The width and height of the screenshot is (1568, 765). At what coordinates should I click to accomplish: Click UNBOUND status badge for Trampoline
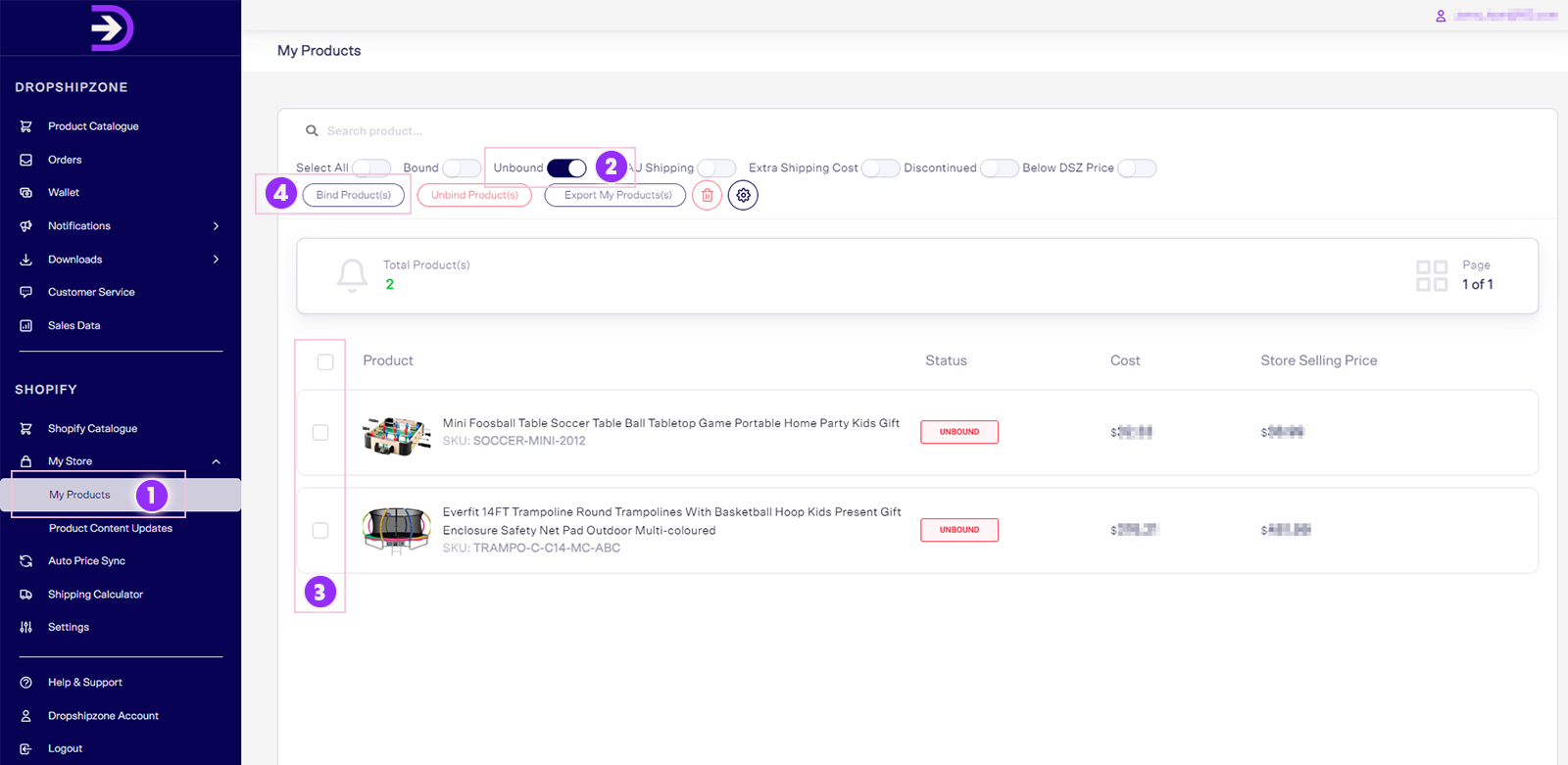pyautogui.click(x=959, y=530)
